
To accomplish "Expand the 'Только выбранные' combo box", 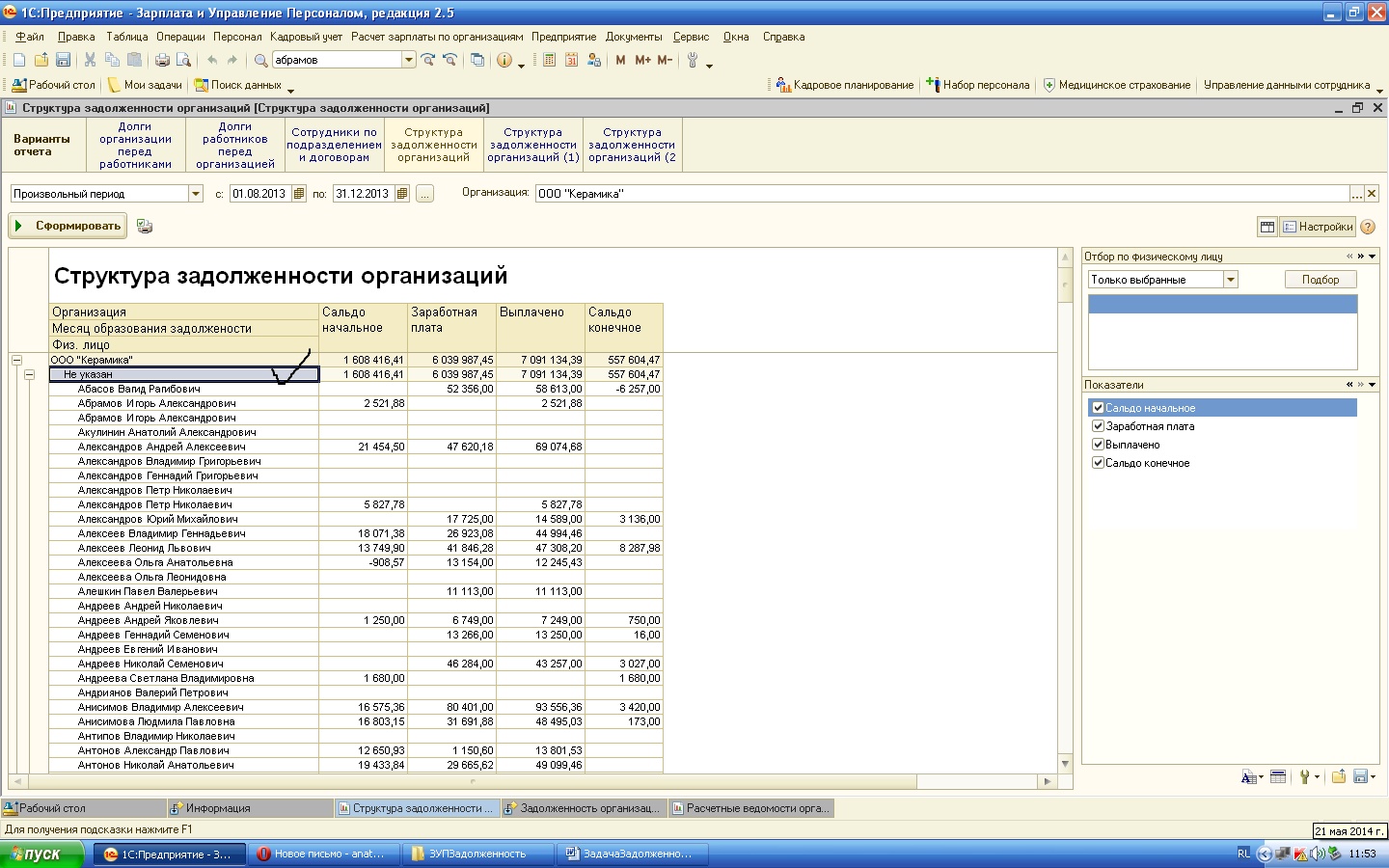I will [1230, 280].
